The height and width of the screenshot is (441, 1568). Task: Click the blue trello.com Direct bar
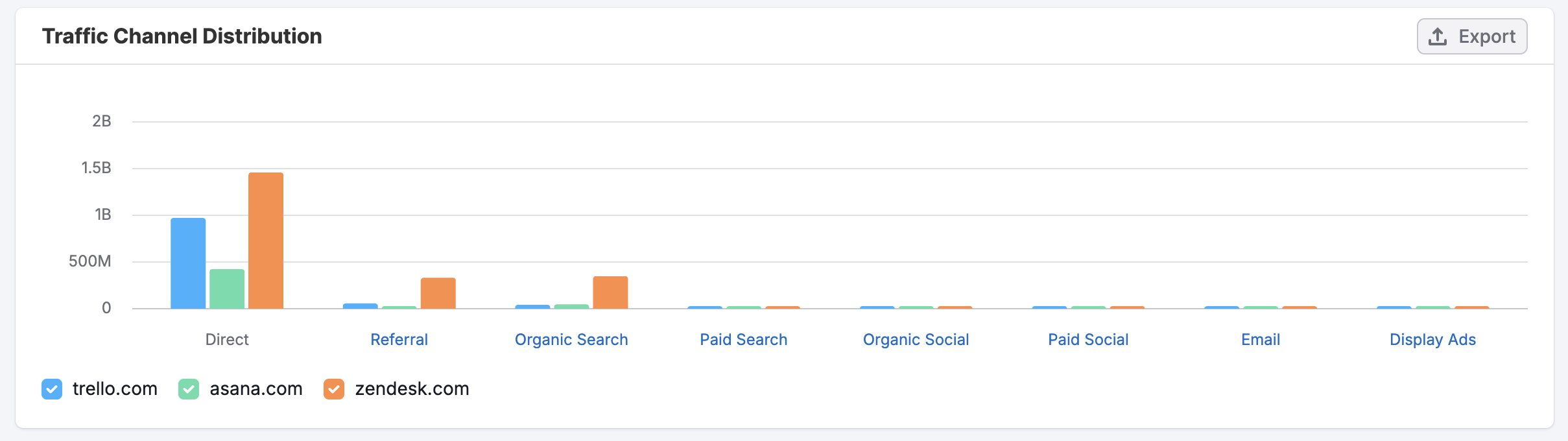point(188,263)
